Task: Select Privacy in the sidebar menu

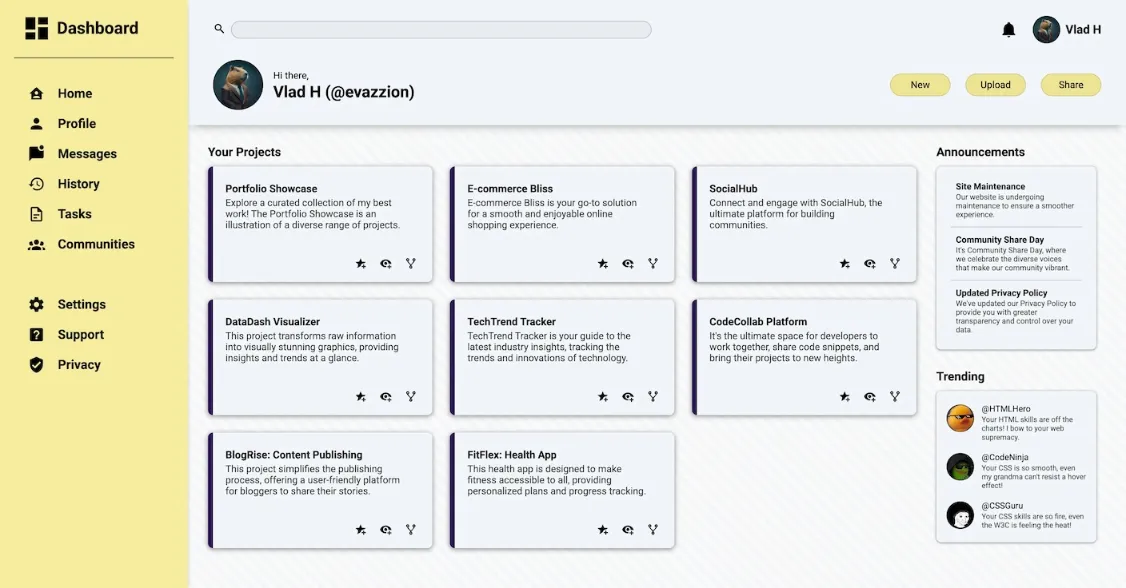Action: pos(80,365)
